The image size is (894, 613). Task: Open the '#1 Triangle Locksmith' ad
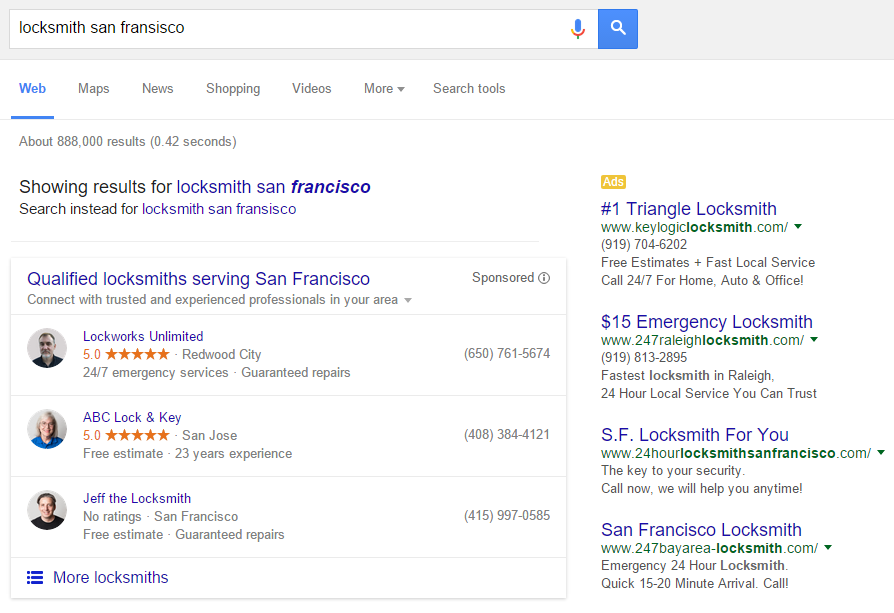689,209
